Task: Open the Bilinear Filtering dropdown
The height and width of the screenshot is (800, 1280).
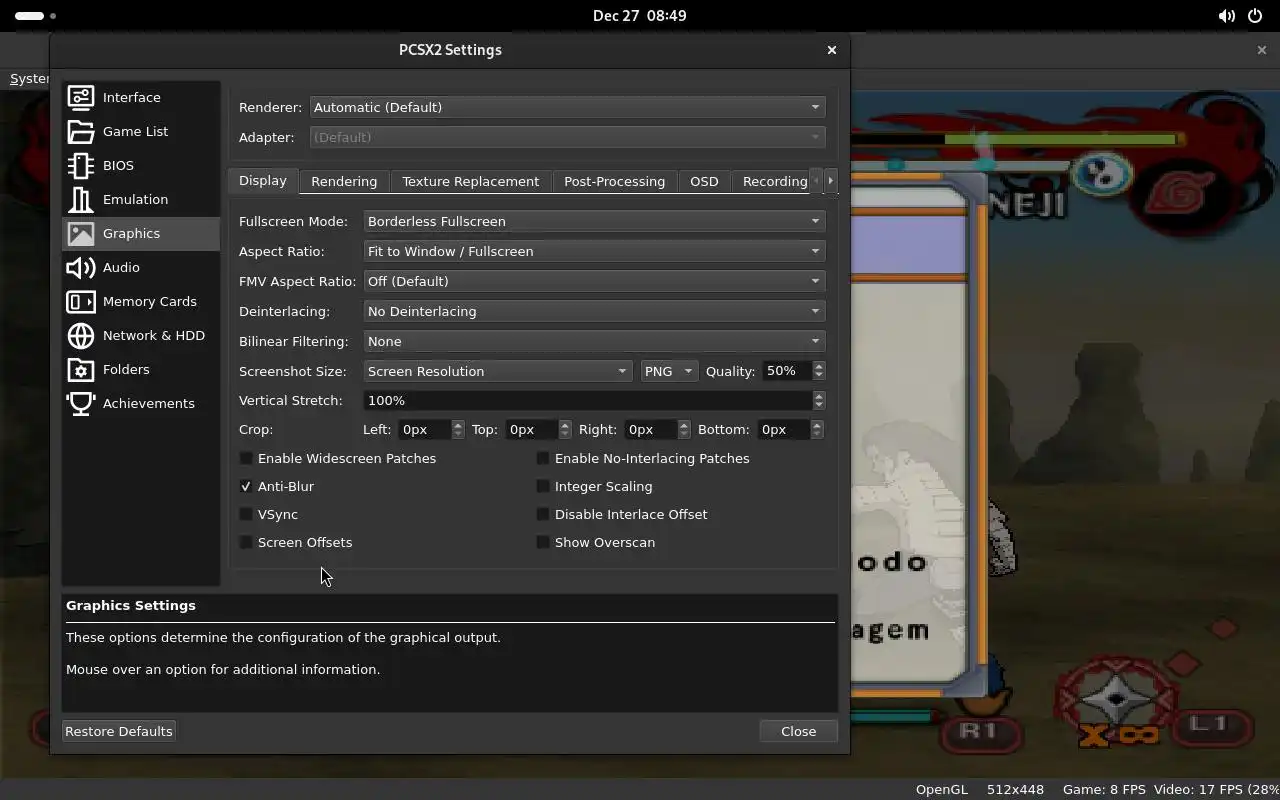Action: (594, 341)
